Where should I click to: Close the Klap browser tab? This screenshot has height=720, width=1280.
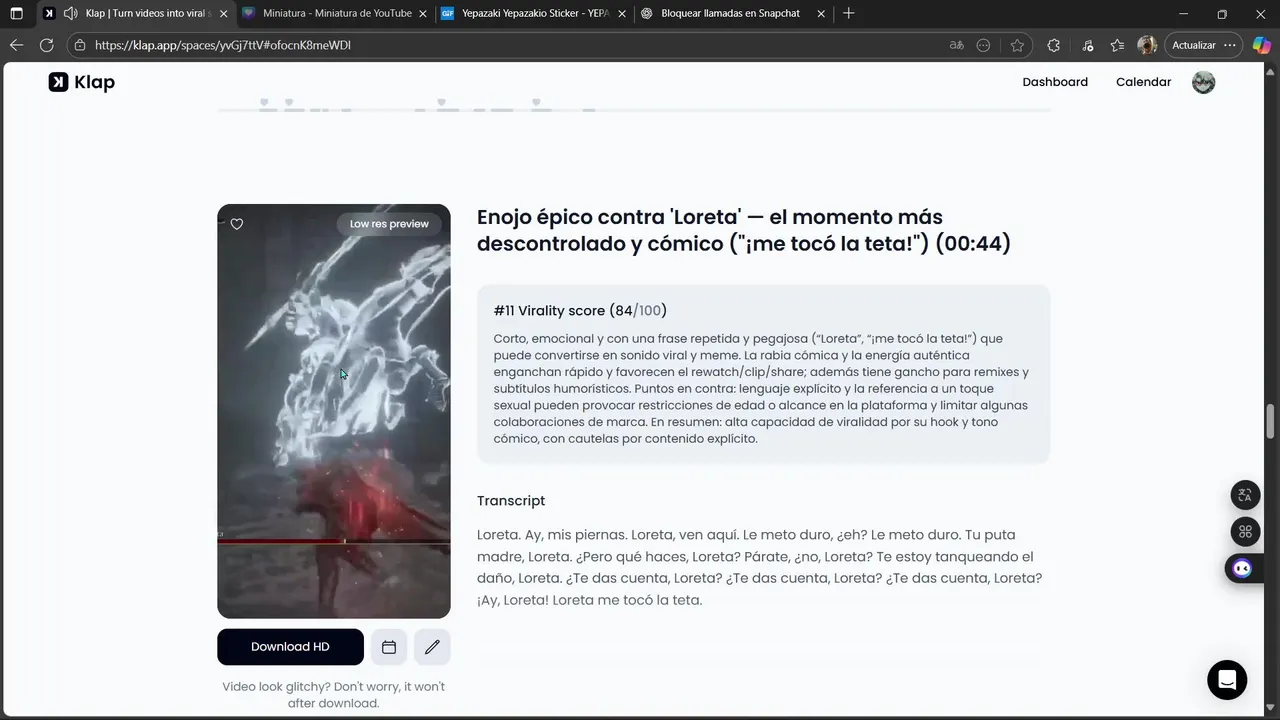tap(223, 13)
